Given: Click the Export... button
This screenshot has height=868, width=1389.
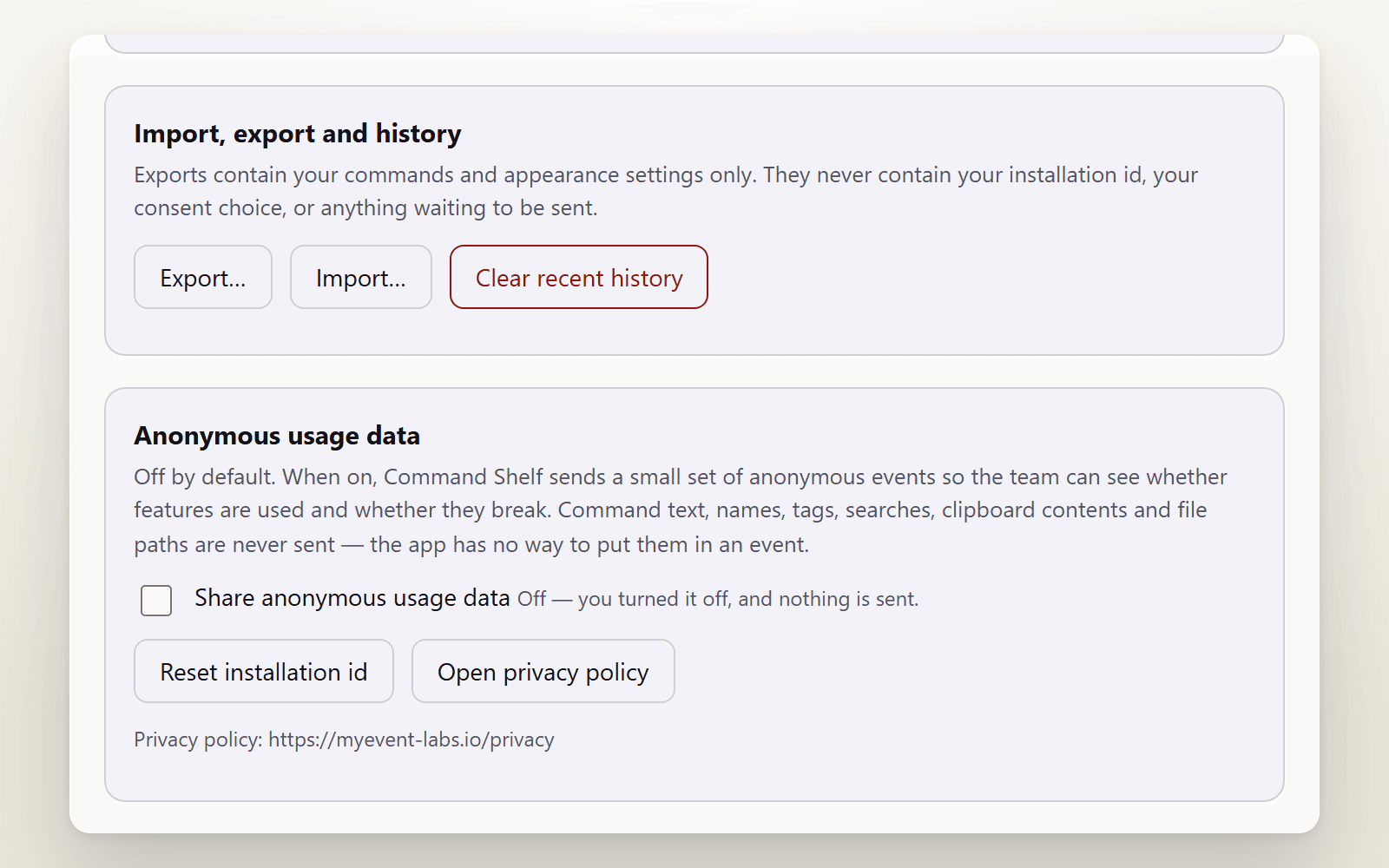Looking at the screenshot, I should 203,277.
